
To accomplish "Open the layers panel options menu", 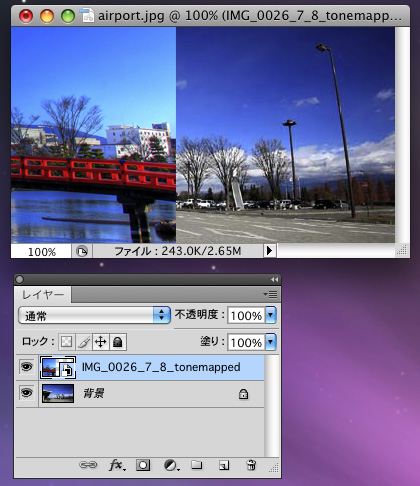I will click(x=271, y=294).
